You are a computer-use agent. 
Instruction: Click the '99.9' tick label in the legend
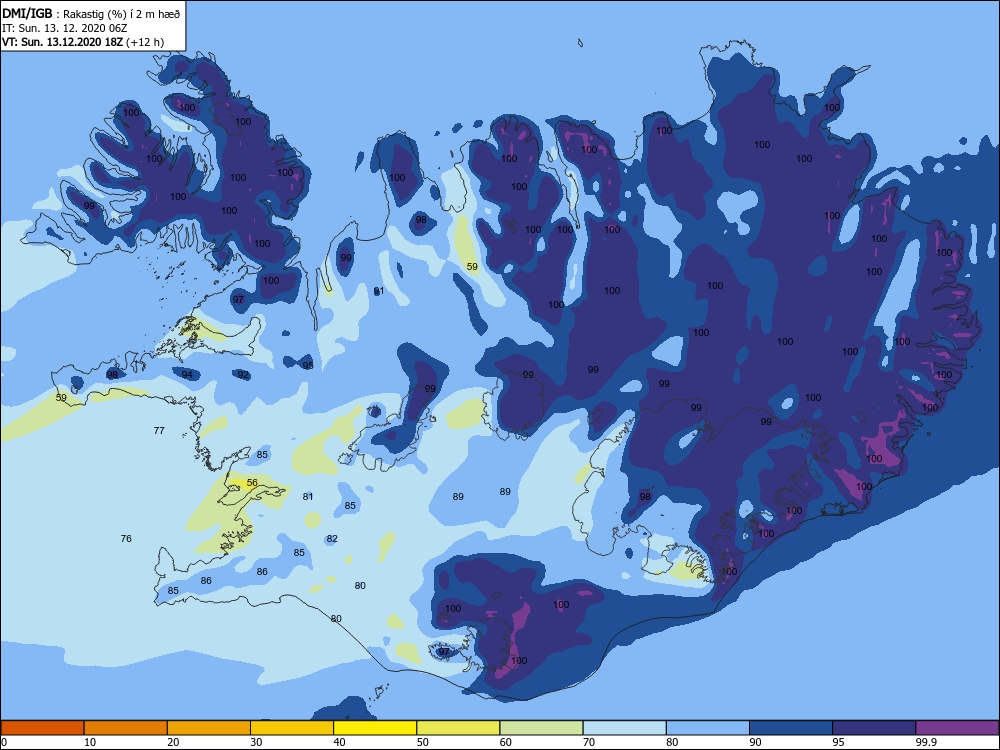[925, 742]
